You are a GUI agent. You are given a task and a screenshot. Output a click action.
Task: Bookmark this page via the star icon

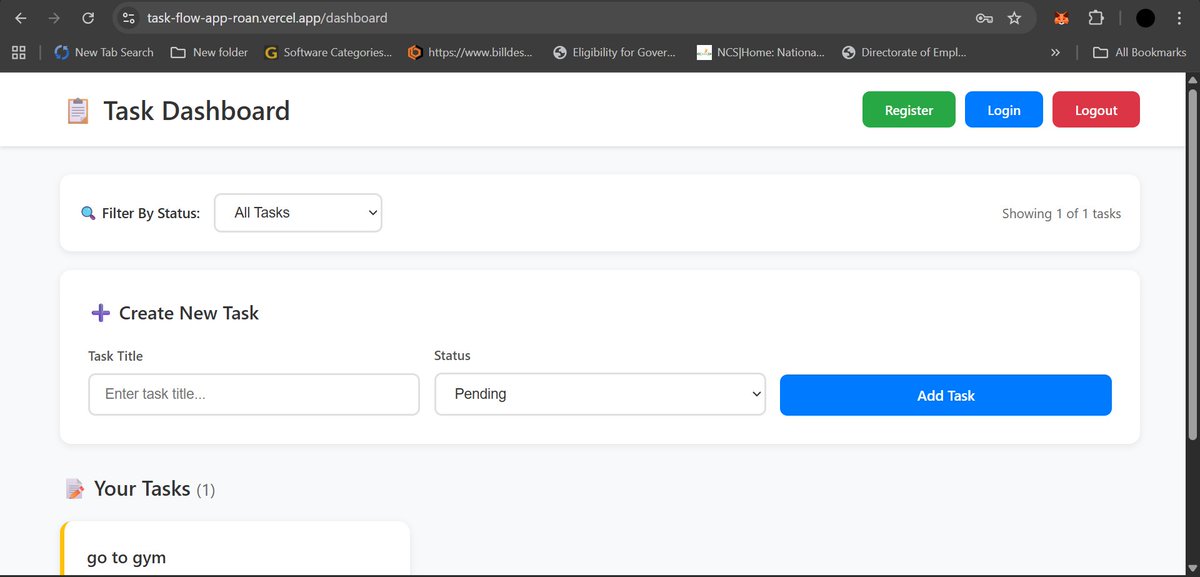[1014, 17]
